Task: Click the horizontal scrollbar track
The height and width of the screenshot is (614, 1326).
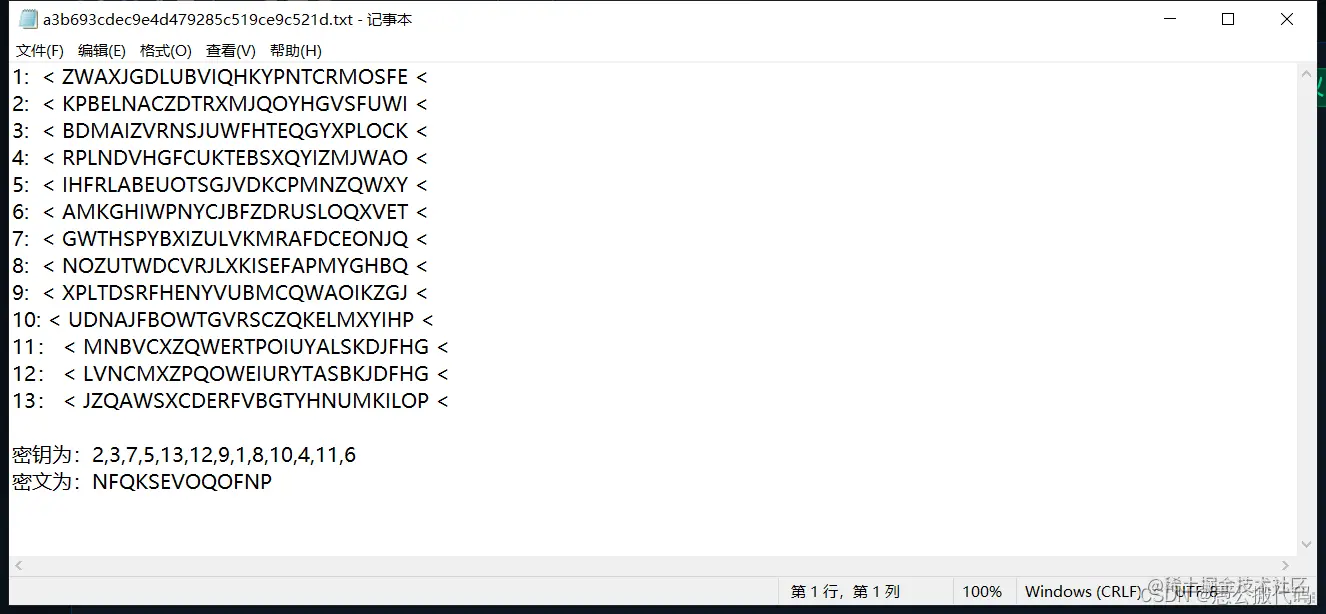Action: click(653, 566)
